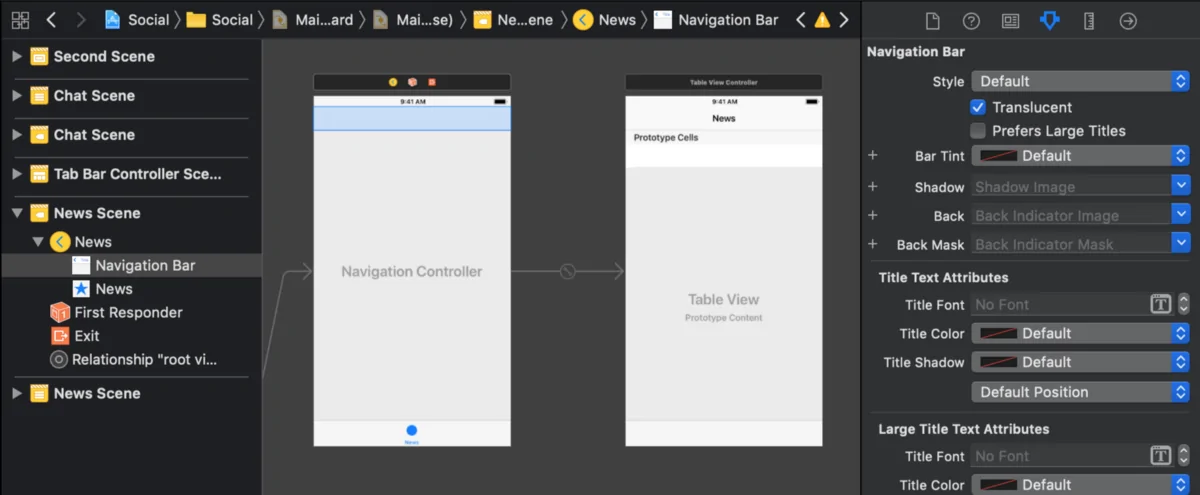This screenshot has width=1200, height=495.
Task: Open the Style dropdown
Action: [1079, 82]
